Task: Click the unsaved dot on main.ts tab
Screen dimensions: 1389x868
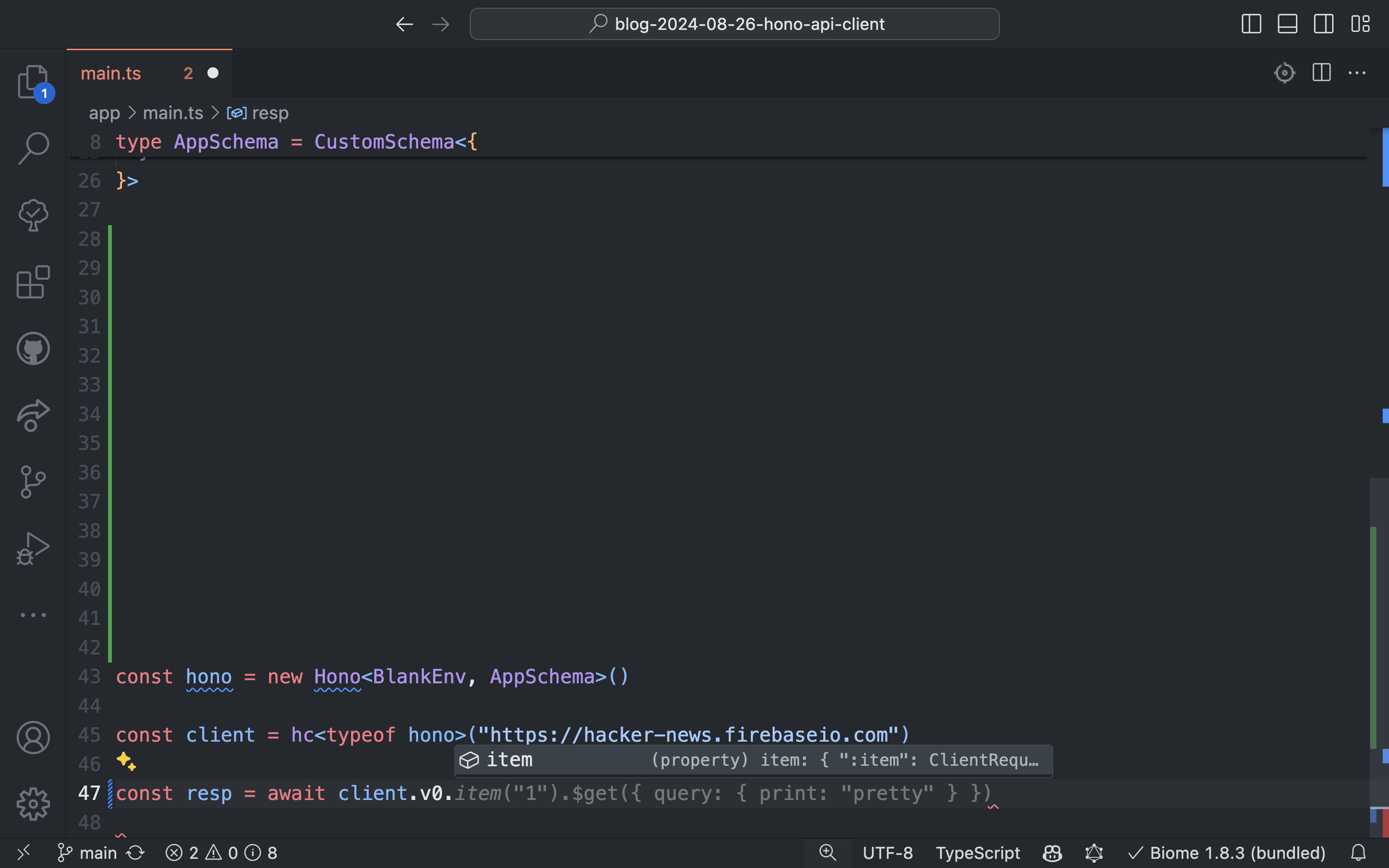Action: [213, 73]
